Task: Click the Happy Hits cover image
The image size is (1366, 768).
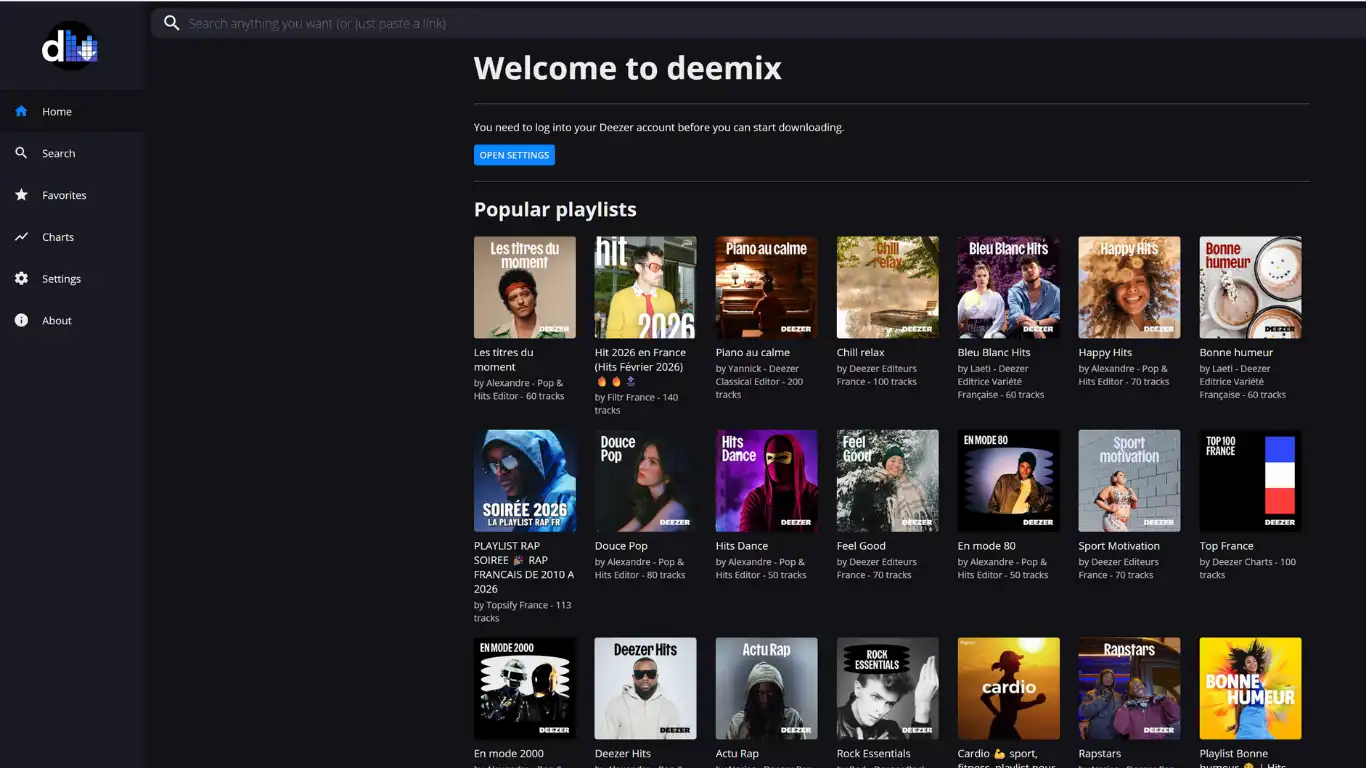Action: pos(1129,287)
